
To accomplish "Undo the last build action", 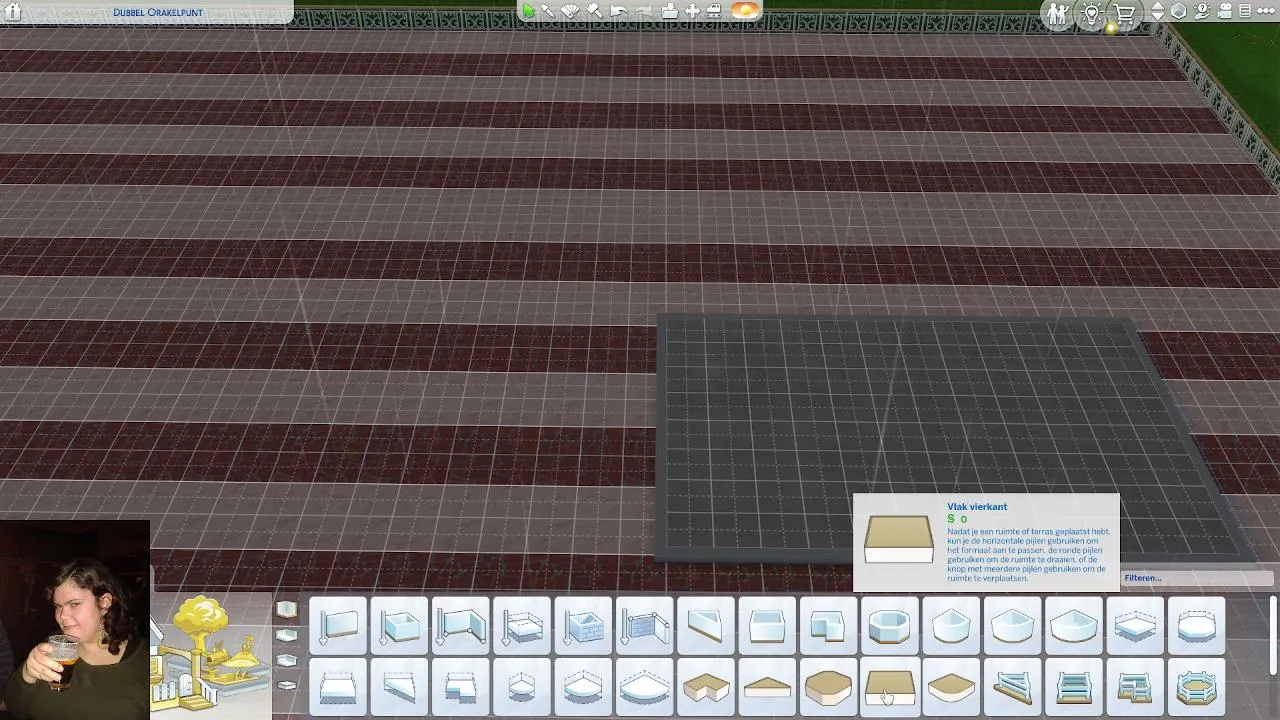I will 618,11.
